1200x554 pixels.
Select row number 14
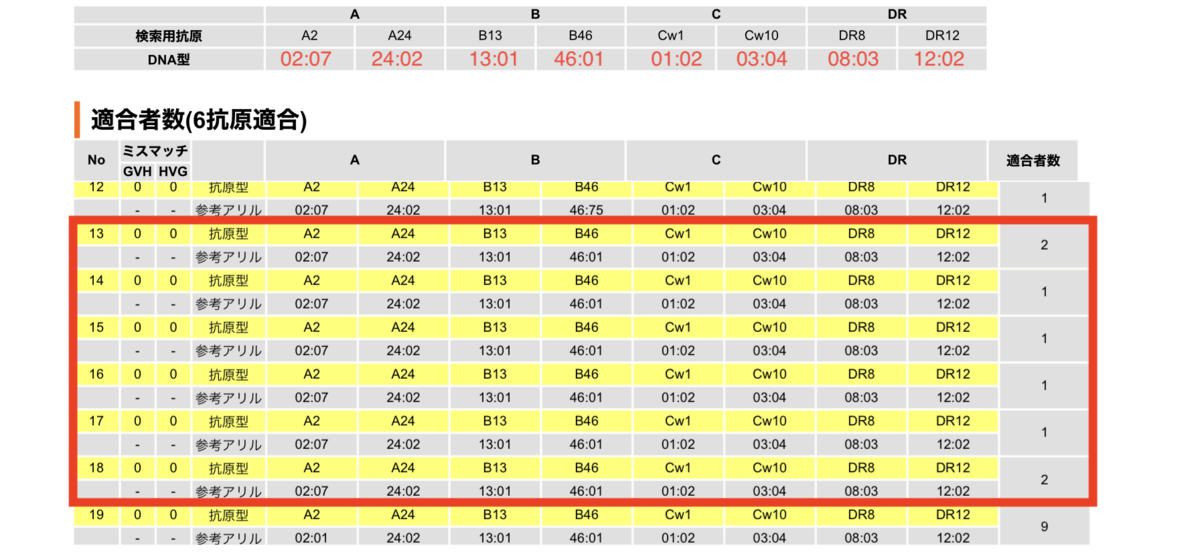click(x=96, y=281)
